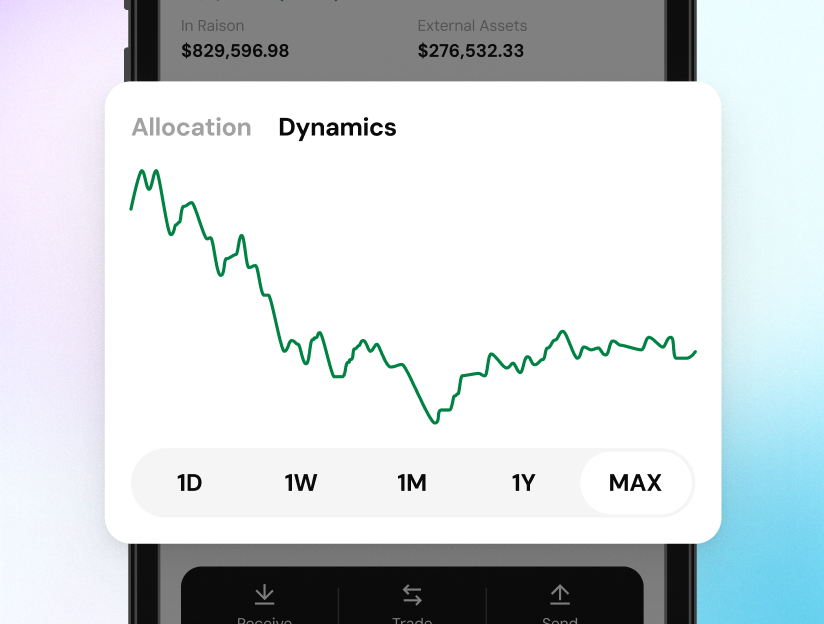This screenshot has width=824, height=624.
Task: Tap the Trade swap arrows icon
Action: pyautogui.click(x=412, y=595)
